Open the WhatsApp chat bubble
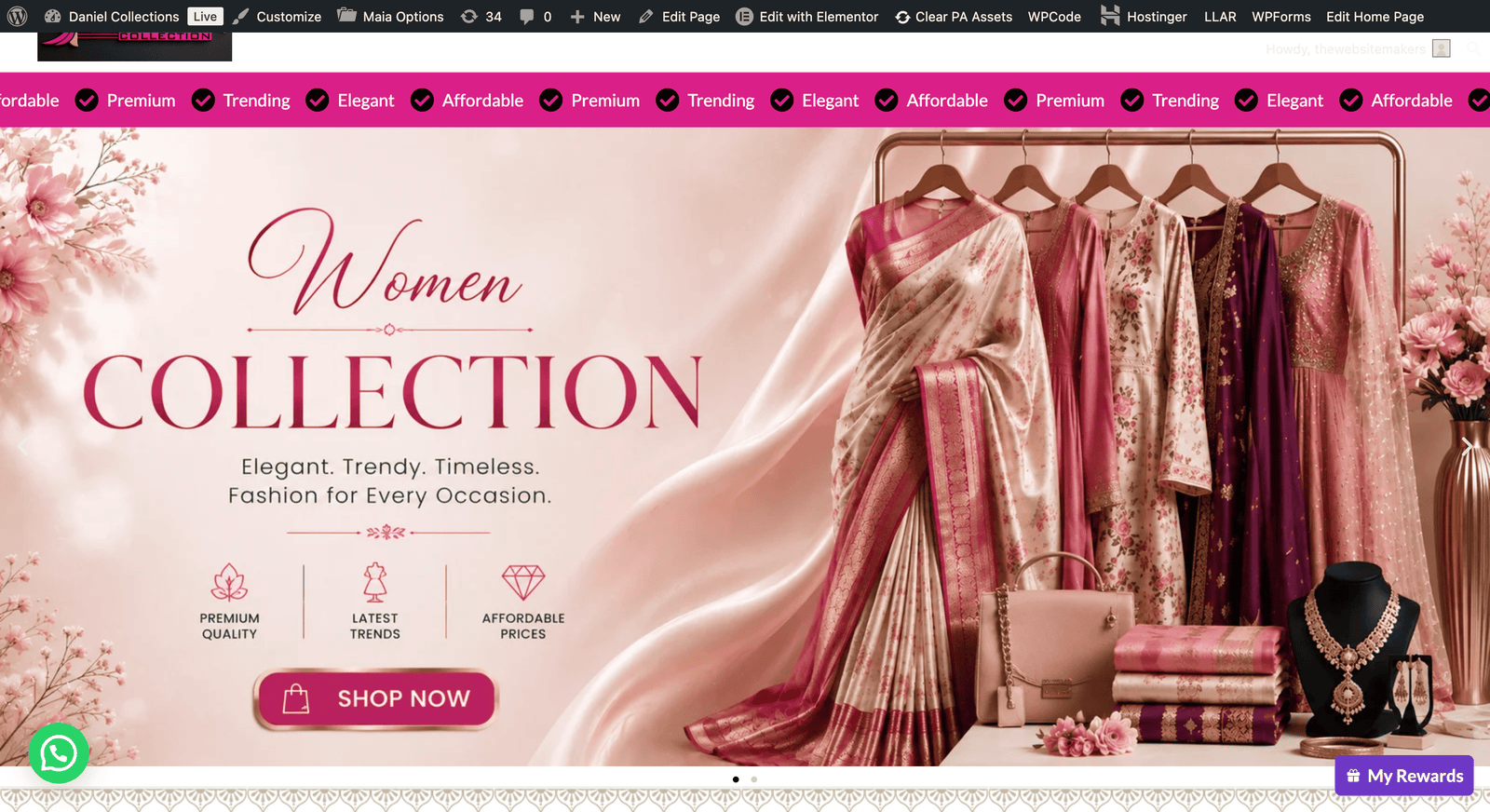The width and height of the screenshot is (1490, 812). click(x=59, y=753)
